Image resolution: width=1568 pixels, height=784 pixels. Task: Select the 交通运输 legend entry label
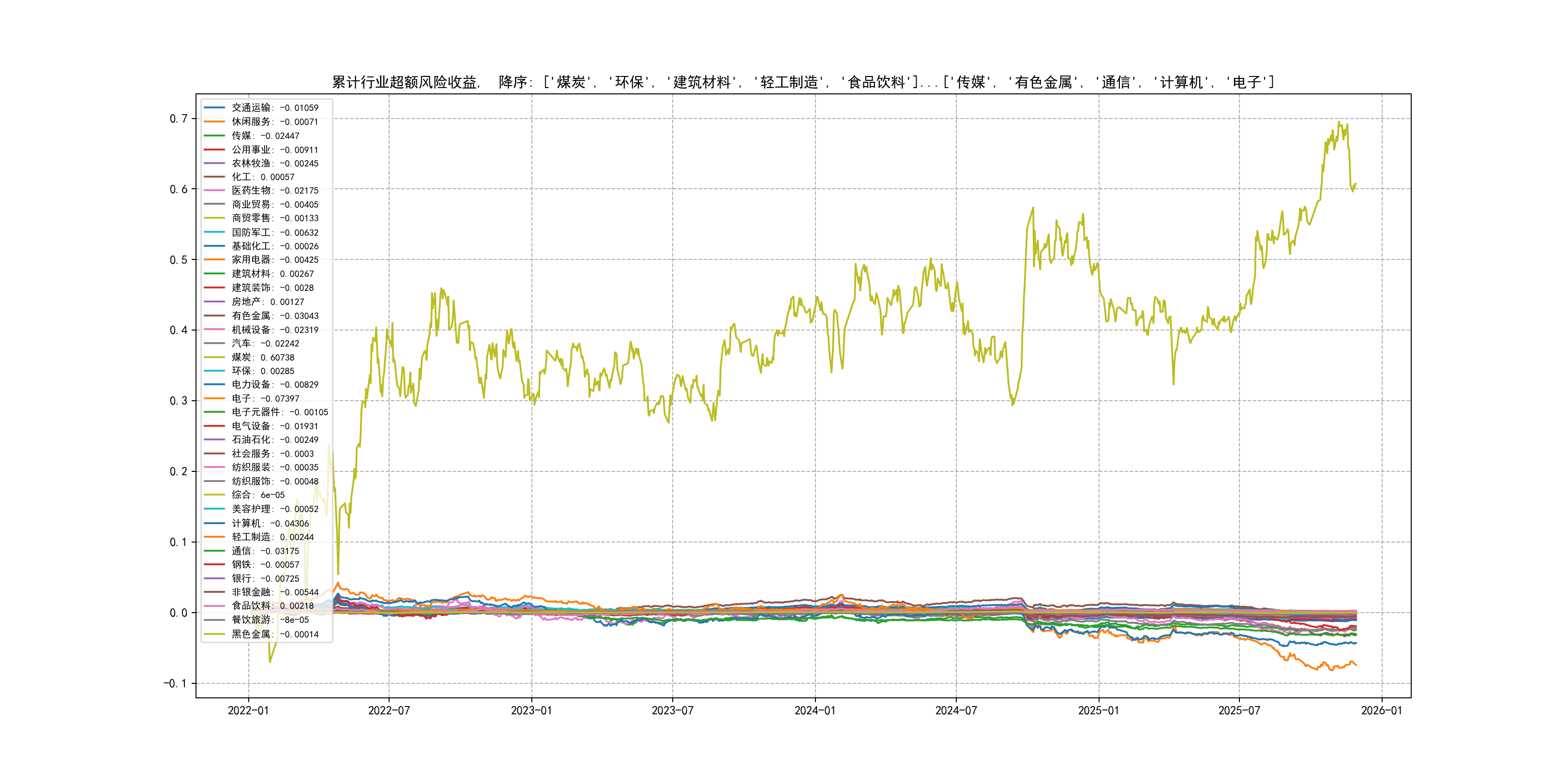click(x=274, y=108)
